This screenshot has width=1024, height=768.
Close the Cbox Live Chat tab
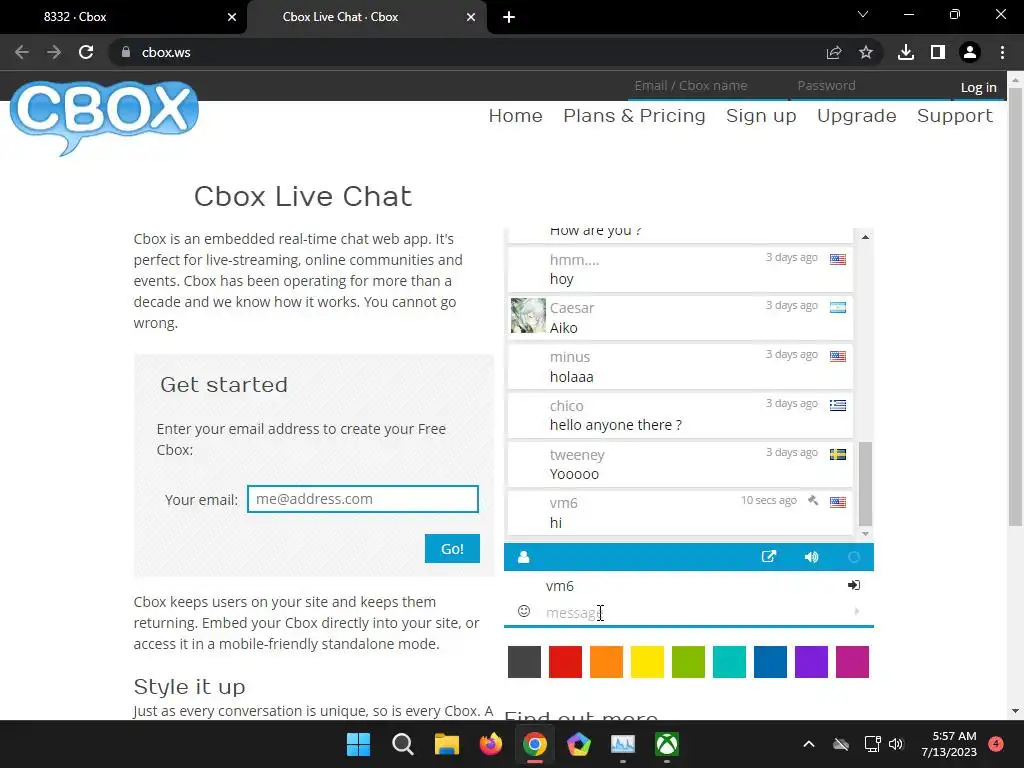click(x=471, y=17)
